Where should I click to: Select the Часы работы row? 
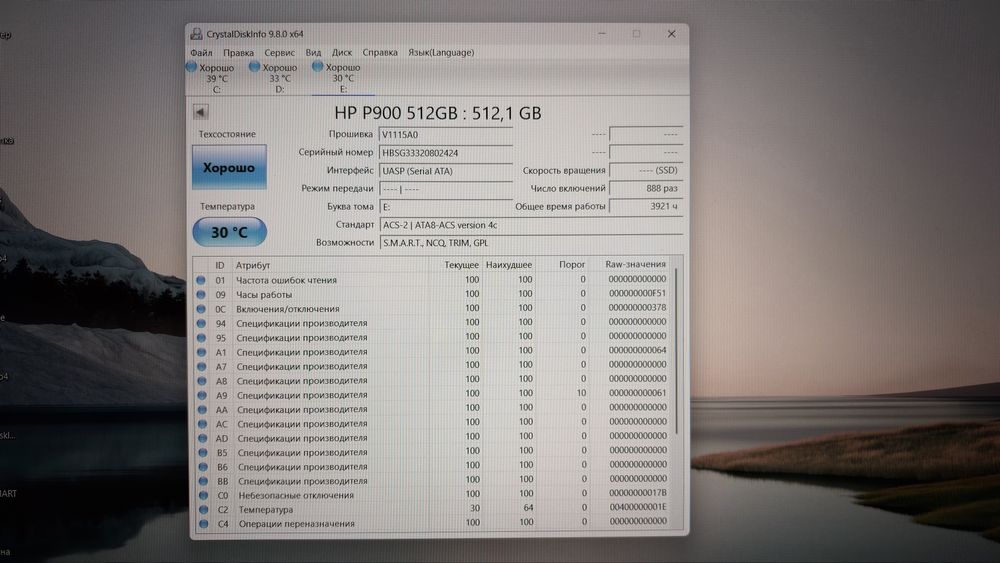click(x=432, y=295)
